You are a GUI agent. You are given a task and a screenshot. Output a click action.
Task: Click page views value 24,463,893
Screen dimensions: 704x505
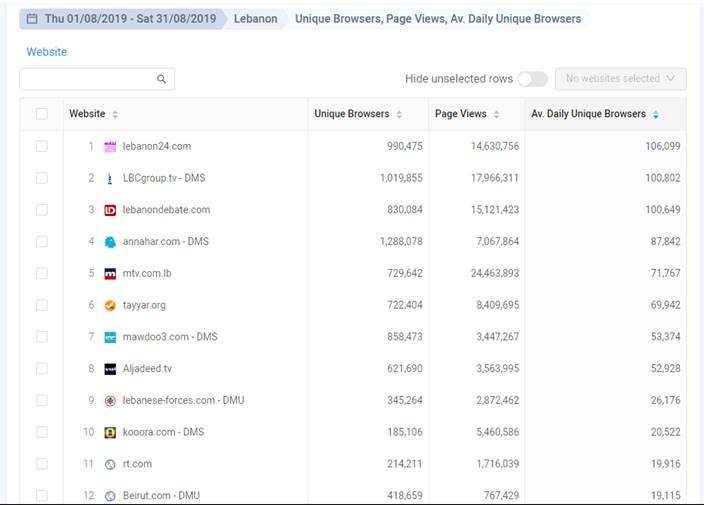click(495, 273)
